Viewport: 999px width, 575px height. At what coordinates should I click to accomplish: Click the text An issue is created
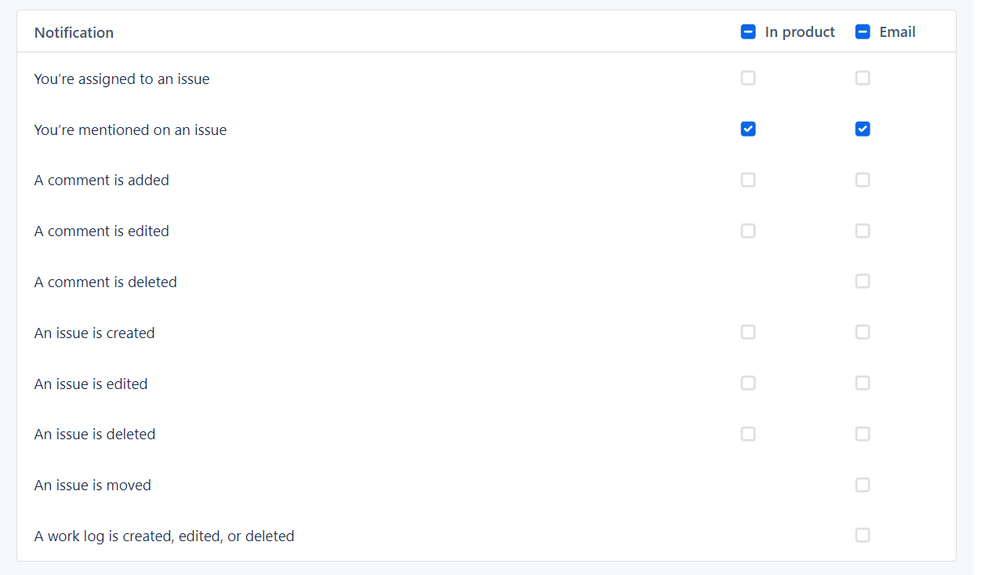pyautogui.click(x=94, y=333)
